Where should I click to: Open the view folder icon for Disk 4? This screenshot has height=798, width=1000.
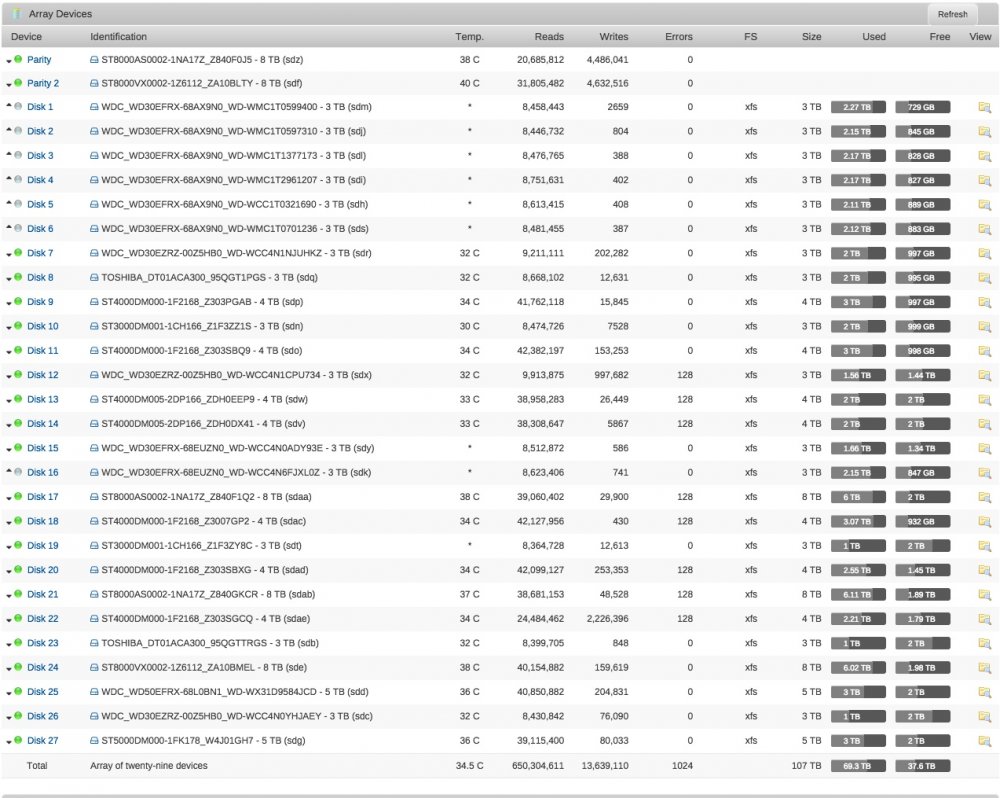coord(984,181)
